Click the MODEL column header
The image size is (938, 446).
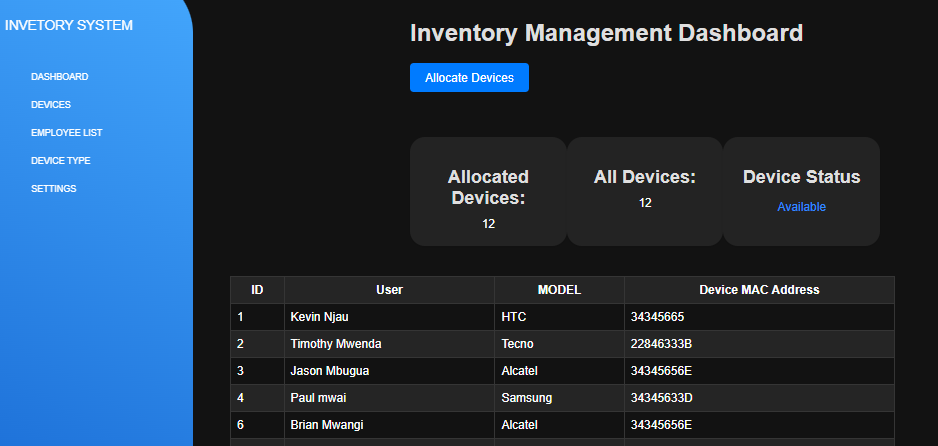(559, 290)
